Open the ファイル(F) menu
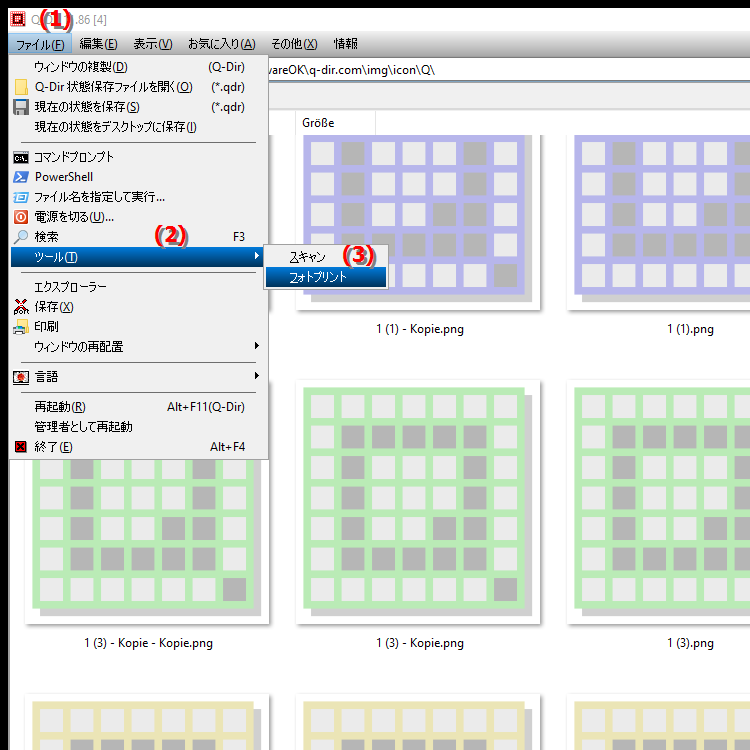750x750 pixels. click(x=40, y=44)
